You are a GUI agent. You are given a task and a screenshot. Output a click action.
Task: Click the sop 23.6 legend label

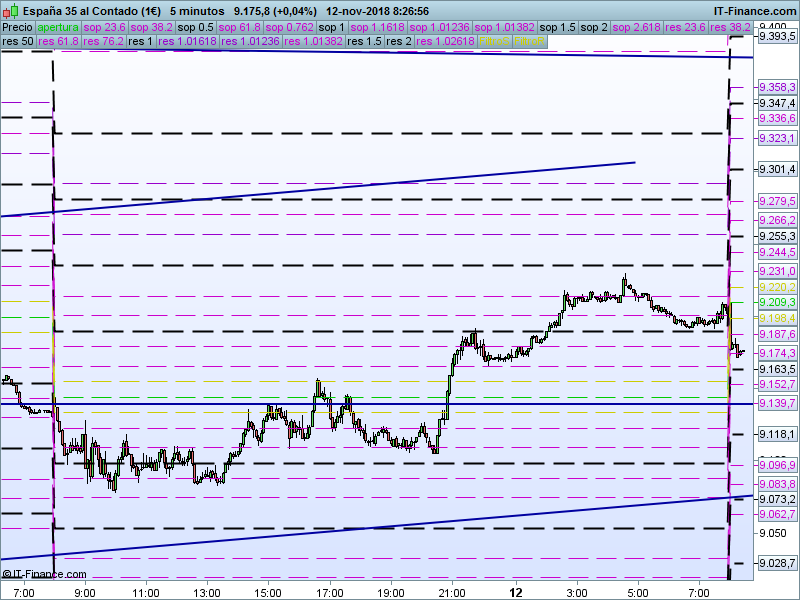[x=105, y=28]
